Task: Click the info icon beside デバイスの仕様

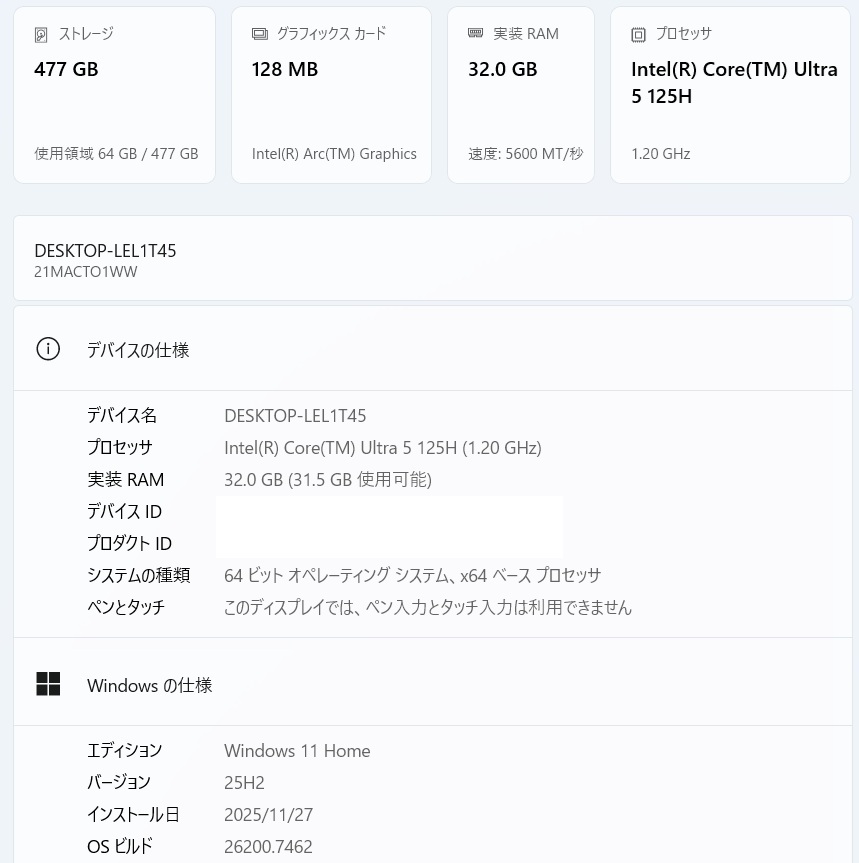Action: (x=48, y=349)
